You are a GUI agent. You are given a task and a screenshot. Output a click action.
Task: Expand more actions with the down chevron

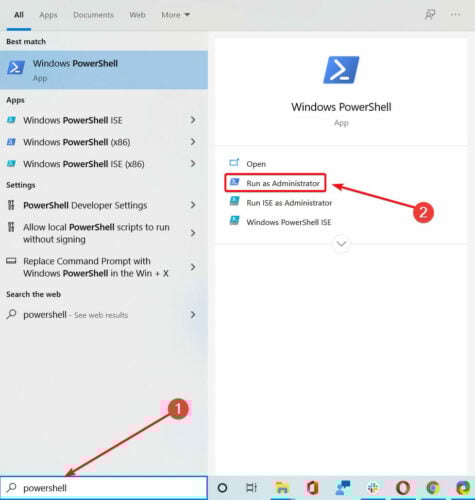pyautogui.click(x=341, y=244)
